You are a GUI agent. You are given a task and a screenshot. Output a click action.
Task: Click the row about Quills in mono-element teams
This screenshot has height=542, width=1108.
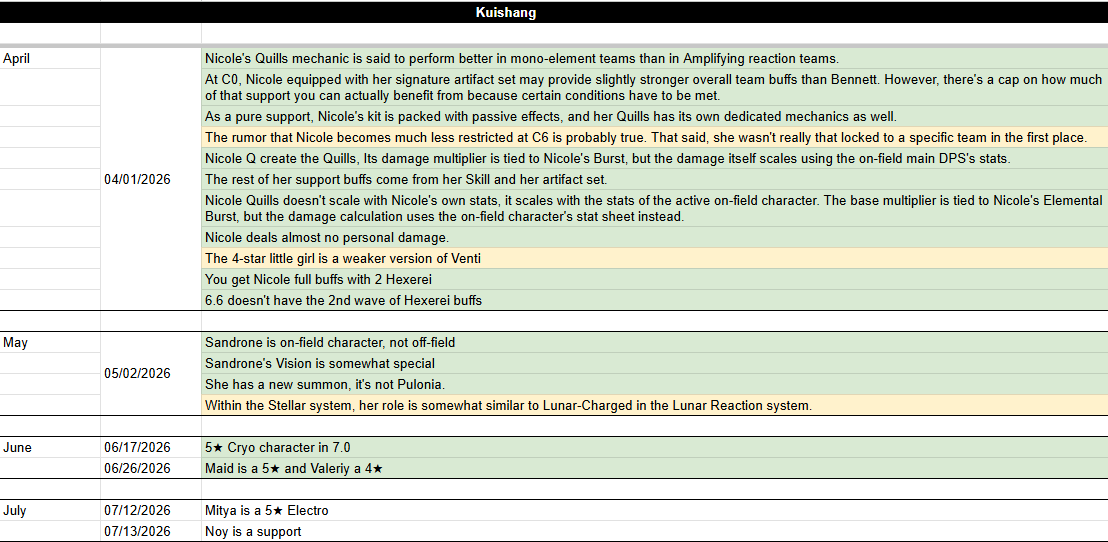coord(654,59)
